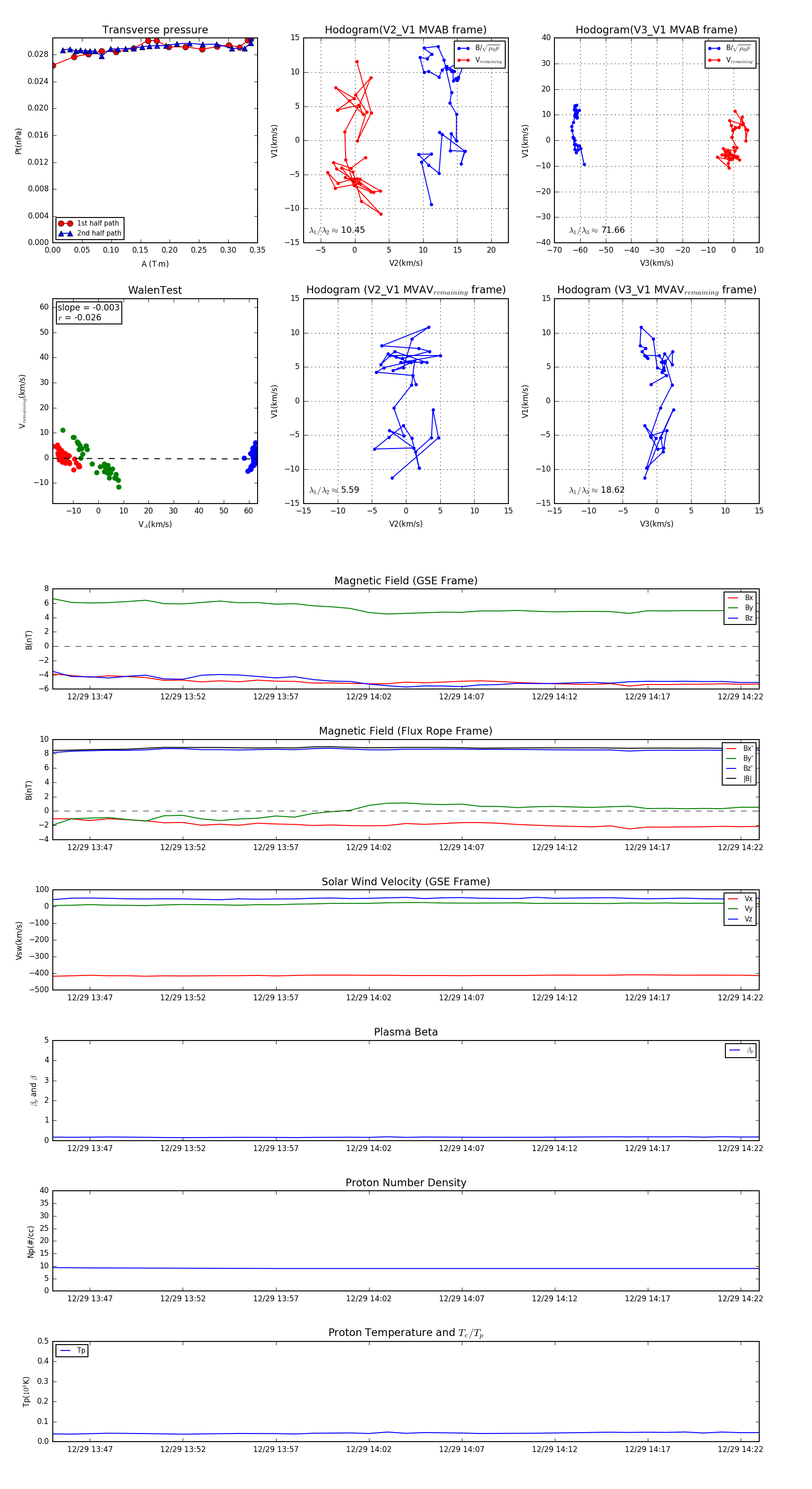The image size is (812, 1489).
Task: Click the "Np(#/cc)" y-axis label
Action: [x=31, y=1241]
